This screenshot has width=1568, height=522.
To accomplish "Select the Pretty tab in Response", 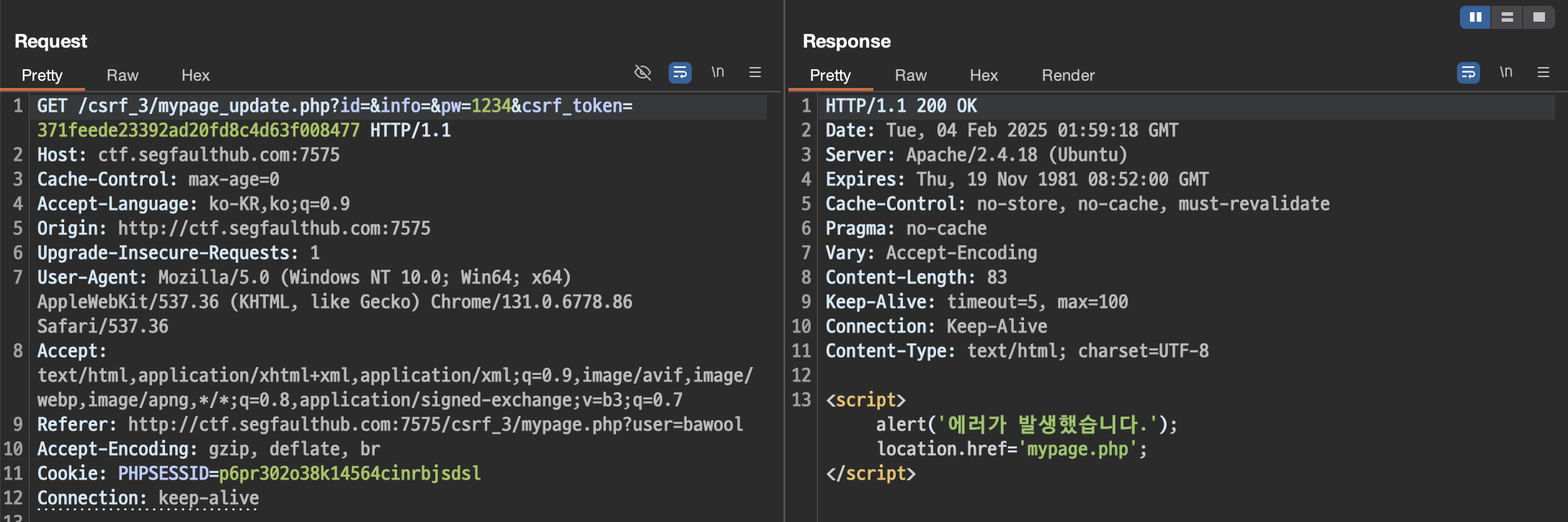I will click(x=830, y=76).
